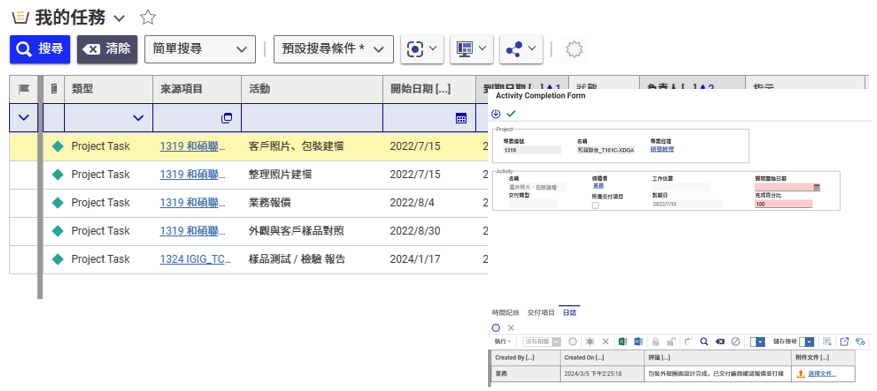Viewport: 877px width, 391px height.
Task: Click the 活動 filter input field
Action: point(312,118)
